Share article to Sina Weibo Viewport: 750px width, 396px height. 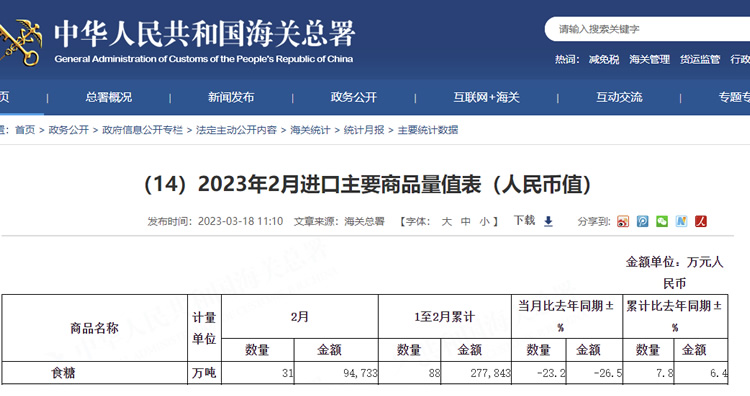click(x=623, y=221)
